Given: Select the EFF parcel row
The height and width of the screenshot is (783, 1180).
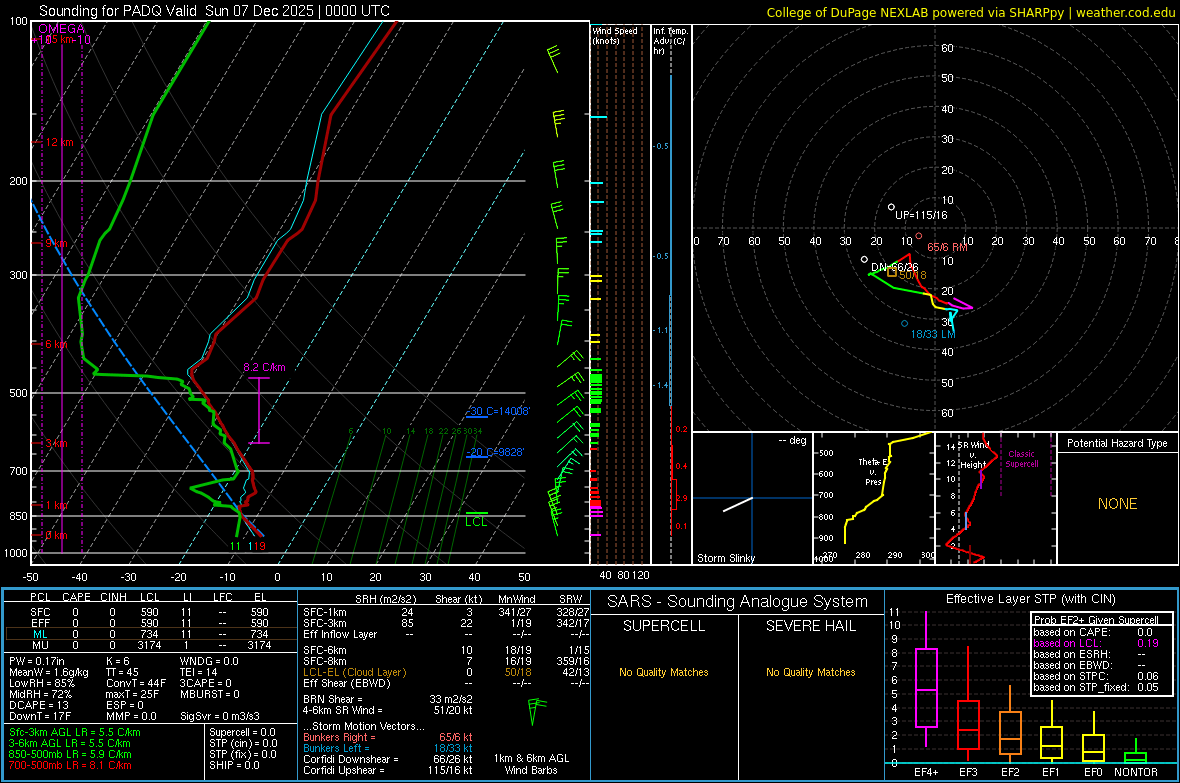Looking at the screenshot, I should [x=149, y=623].
